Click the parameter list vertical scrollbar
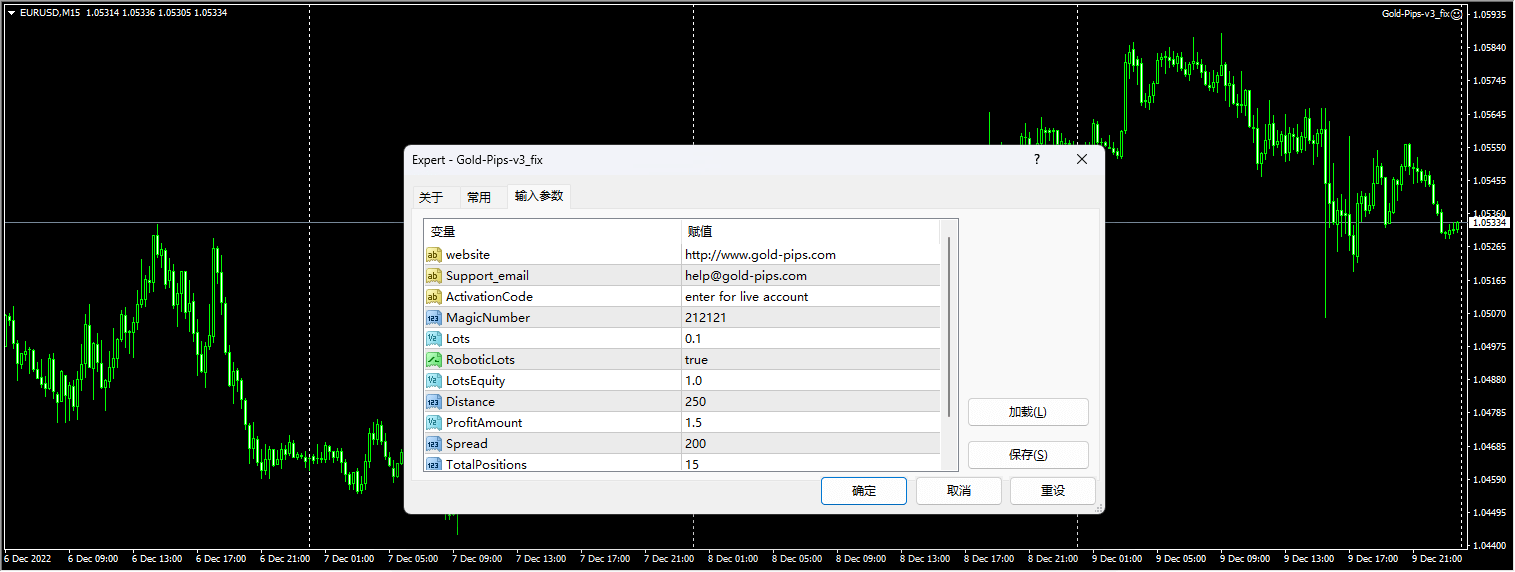This screenshot has height=572, width=1515. 949,327
